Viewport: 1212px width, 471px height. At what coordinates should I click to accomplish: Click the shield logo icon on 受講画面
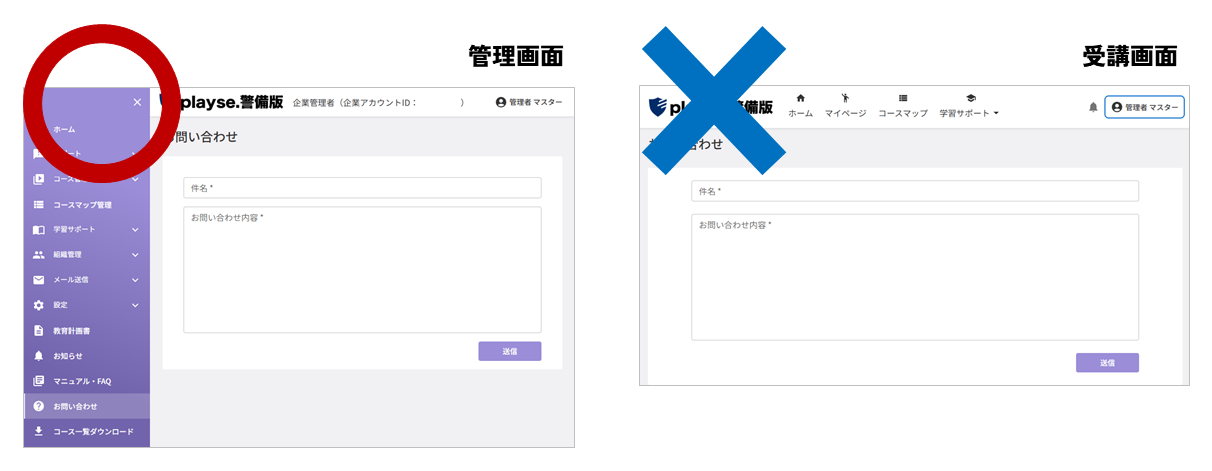click(x=657, y=107)
